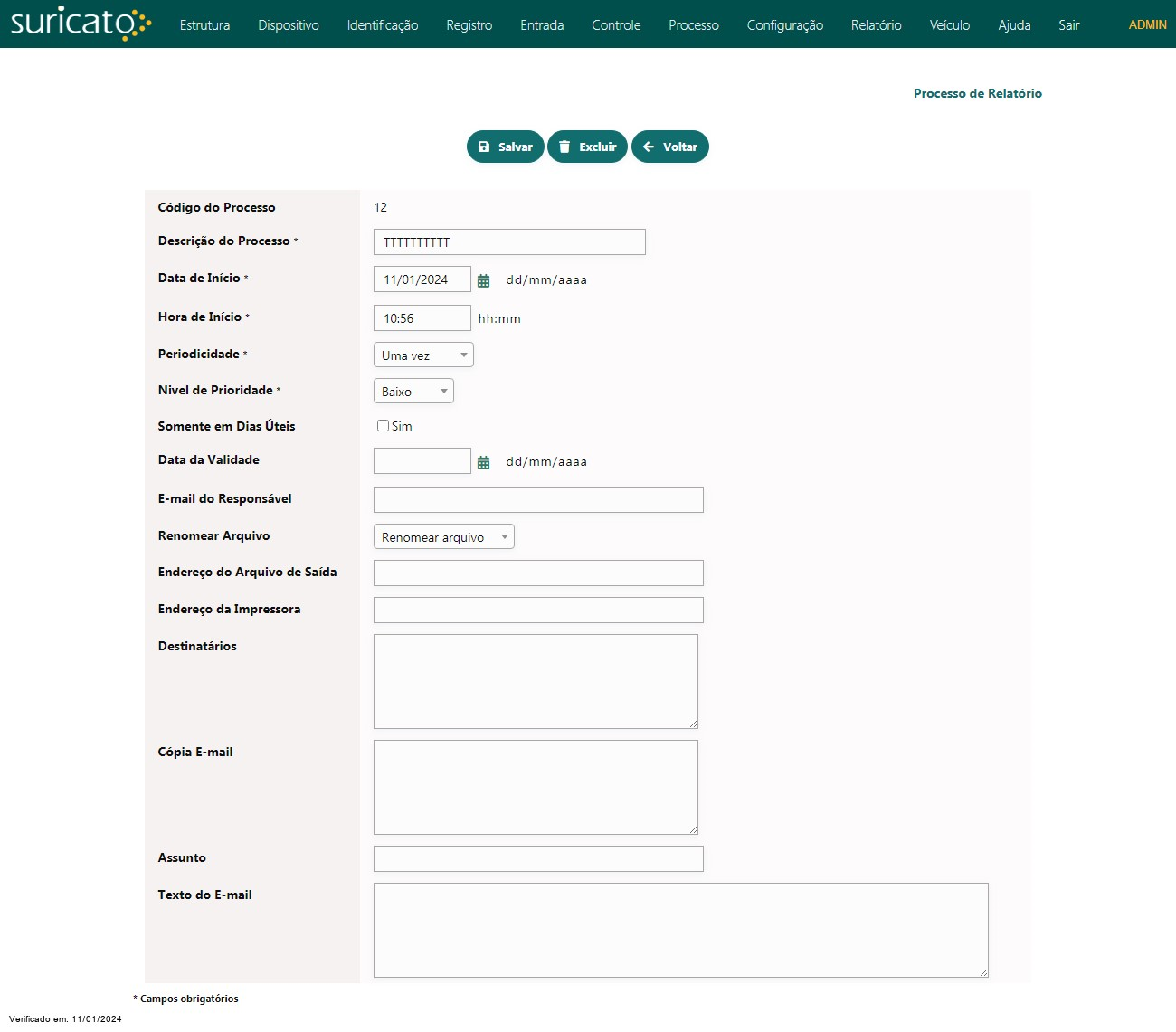The width and height of the screenshot is (1176, 1032).
Task: Open the Relatório menu
Action: 877,25
